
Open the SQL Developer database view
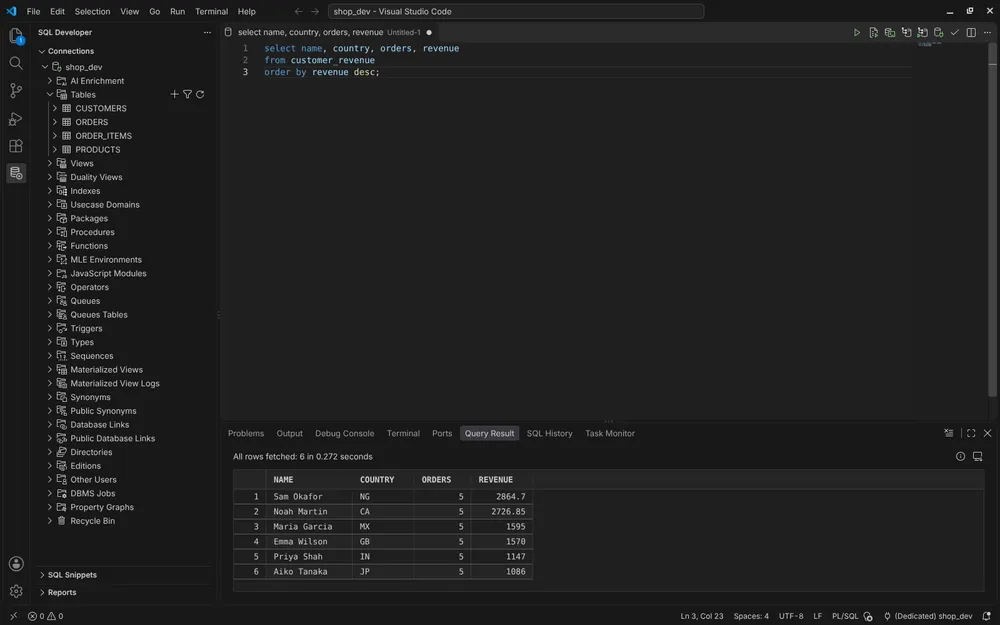[x=16, y=173]
